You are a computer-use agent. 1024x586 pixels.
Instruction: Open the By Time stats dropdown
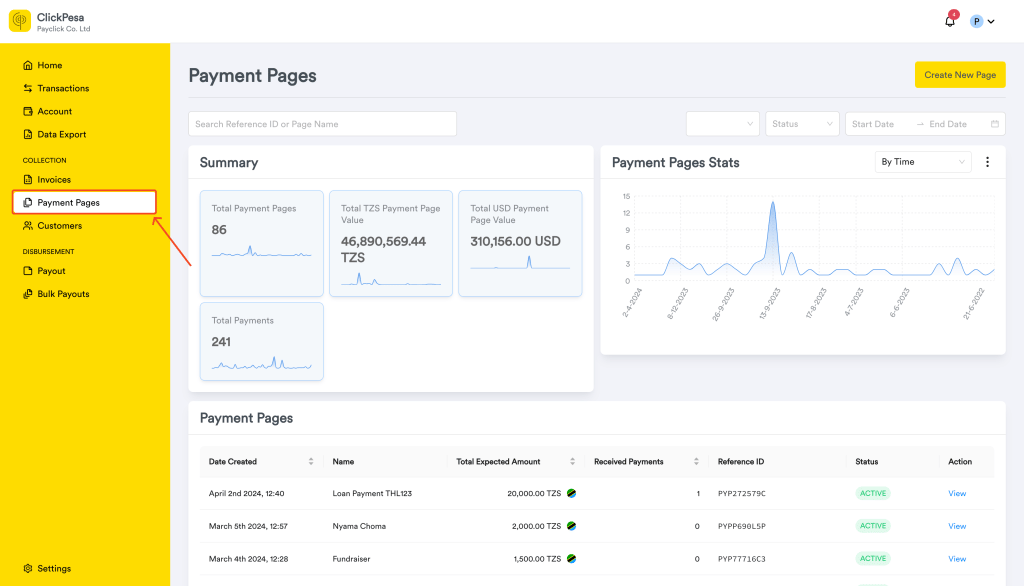[923, 162]
